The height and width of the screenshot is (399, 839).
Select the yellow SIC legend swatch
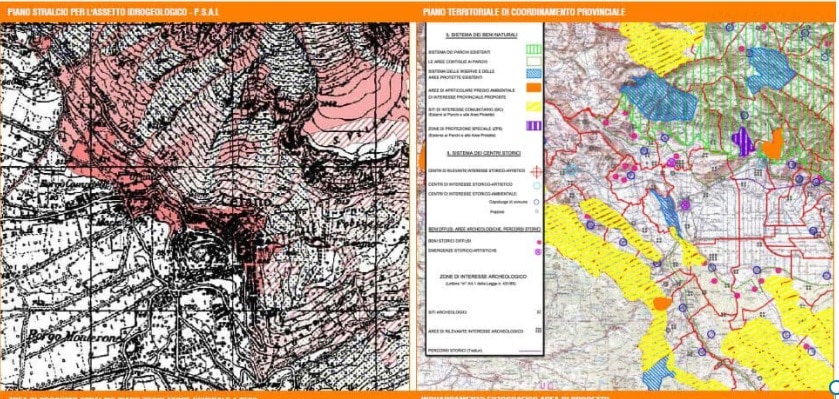(x=533, y=106)
